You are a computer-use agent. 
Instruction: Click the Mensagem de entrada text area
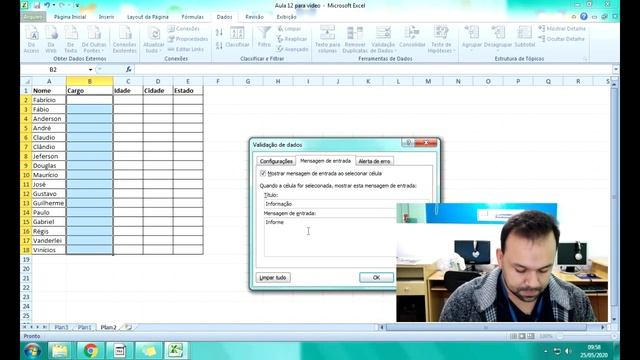(x=330, y=237)
